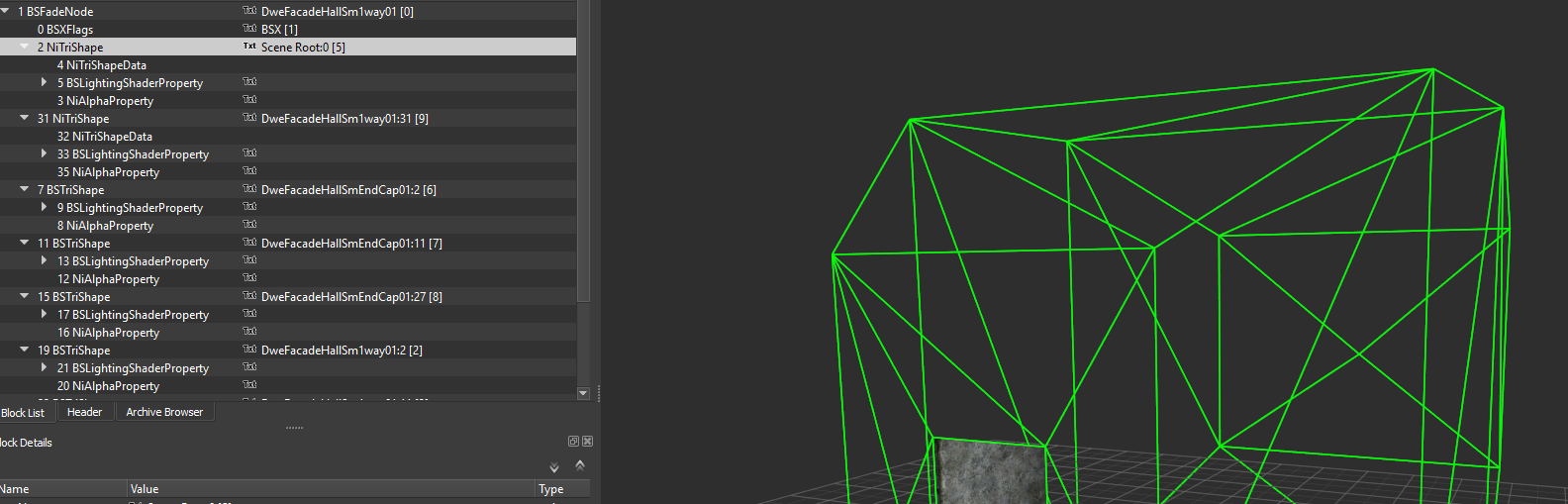Collapse the 19 BSTriShape node
The image size is (1568, 504).
pyautogui.click(x=25, y=350)
